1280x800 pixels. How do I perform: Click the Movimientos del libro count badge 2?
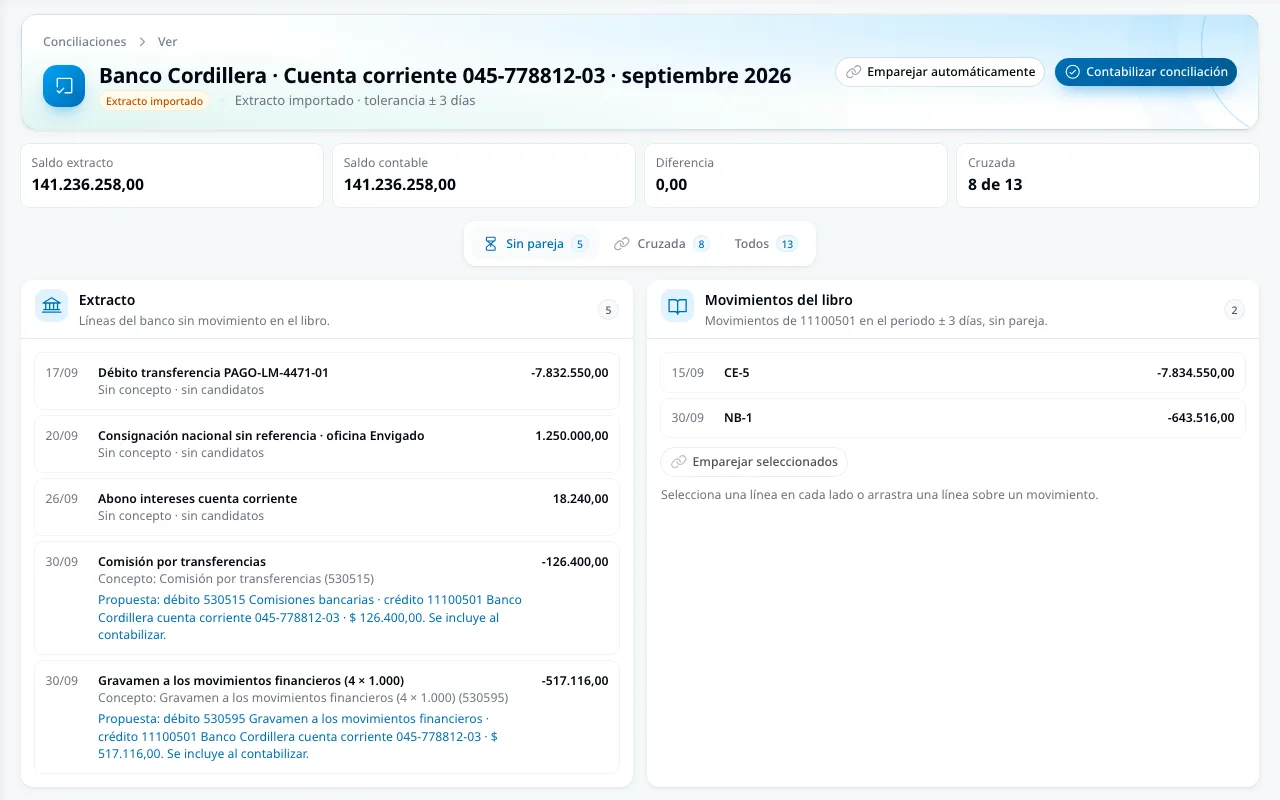tap(1234, 310)
